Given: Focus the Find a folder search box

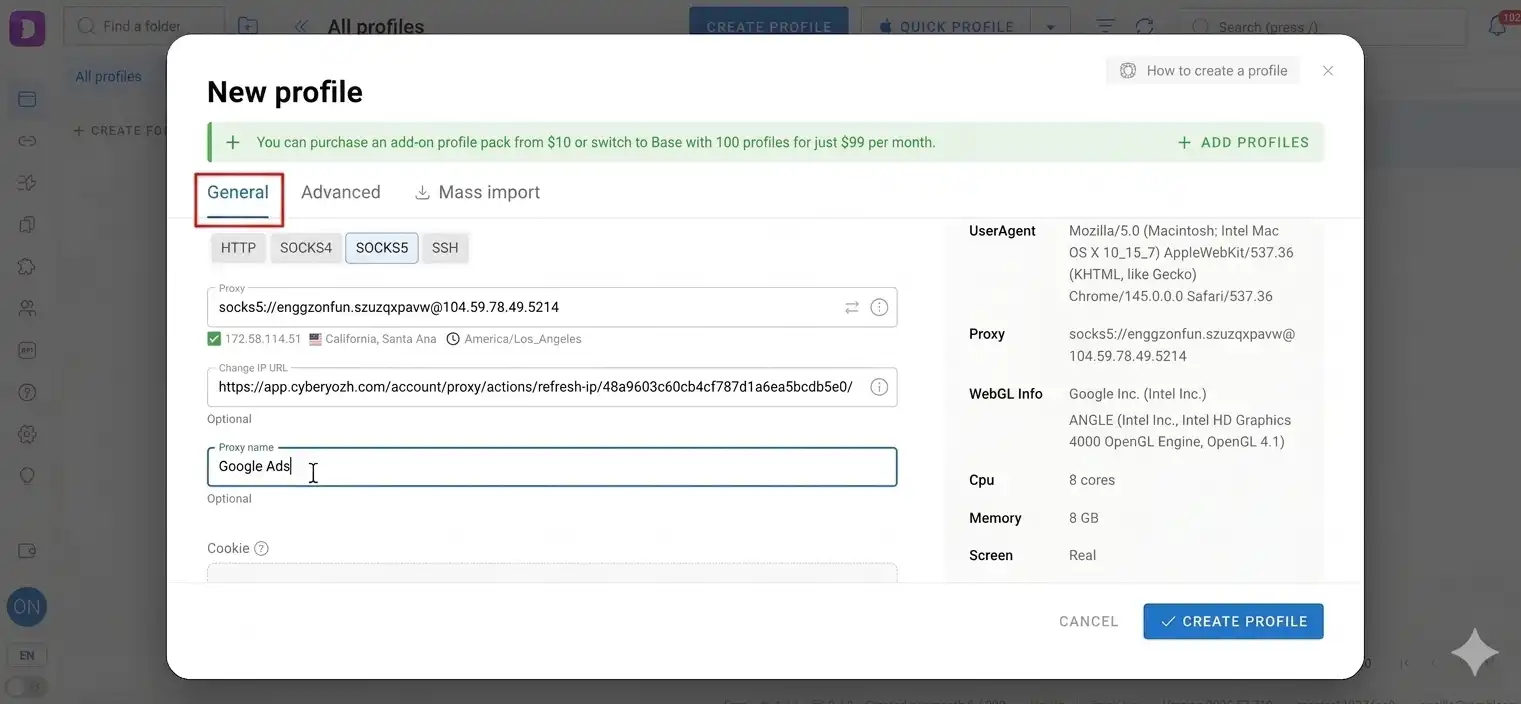Looking at the screenshot, I should pos(145,27).
